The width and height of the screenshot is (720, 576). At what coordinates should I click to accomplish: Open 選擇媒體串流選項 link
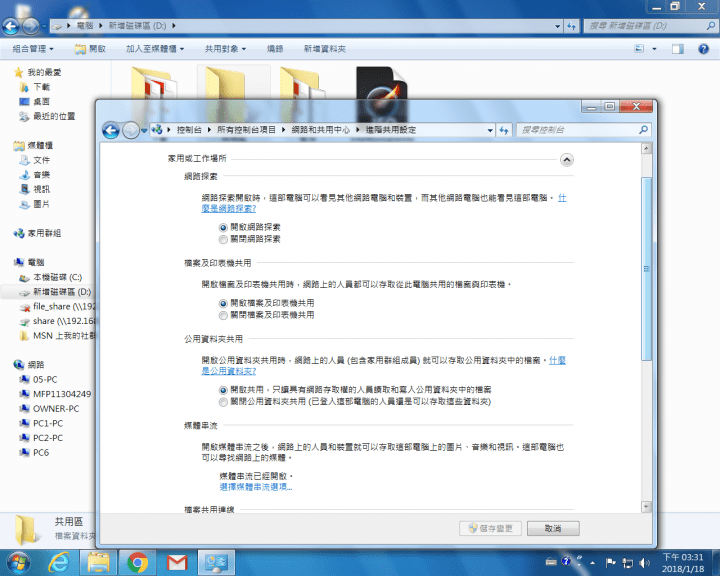point(256,487)
